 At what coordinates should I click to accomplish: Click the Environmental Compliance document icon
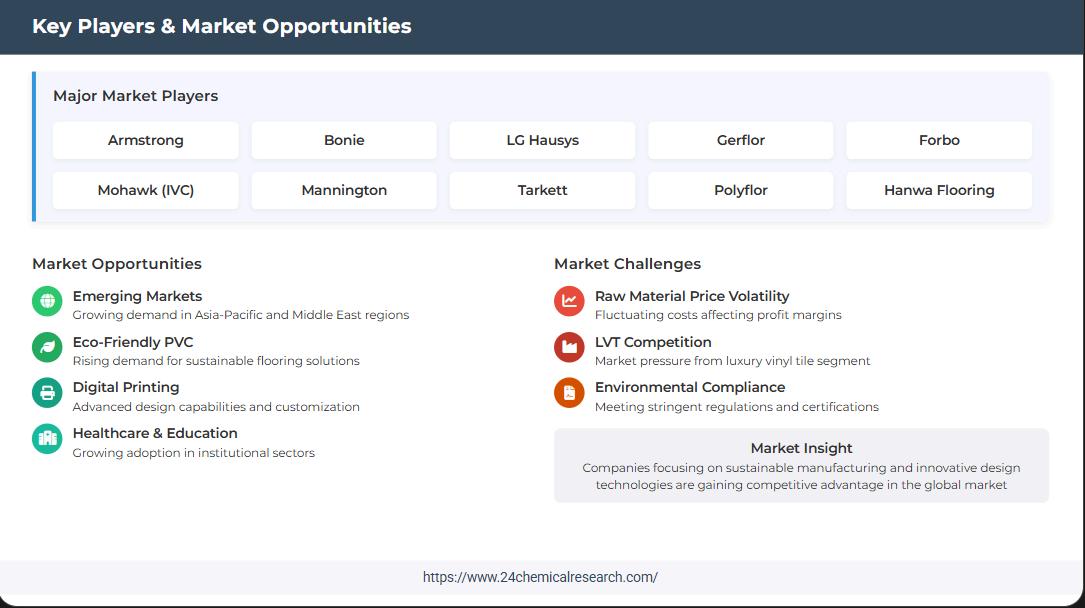pos(569,393)
